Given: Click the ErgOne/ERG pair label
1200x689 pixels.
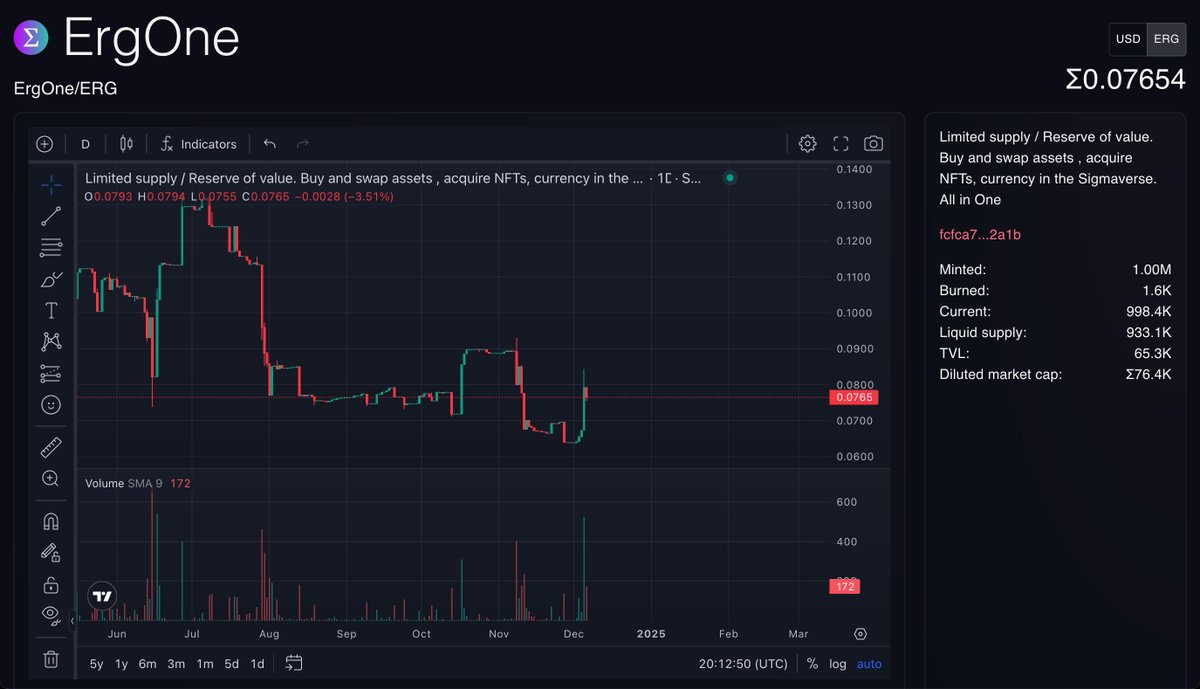Looking at the screenshot, I should click(65, 88).
